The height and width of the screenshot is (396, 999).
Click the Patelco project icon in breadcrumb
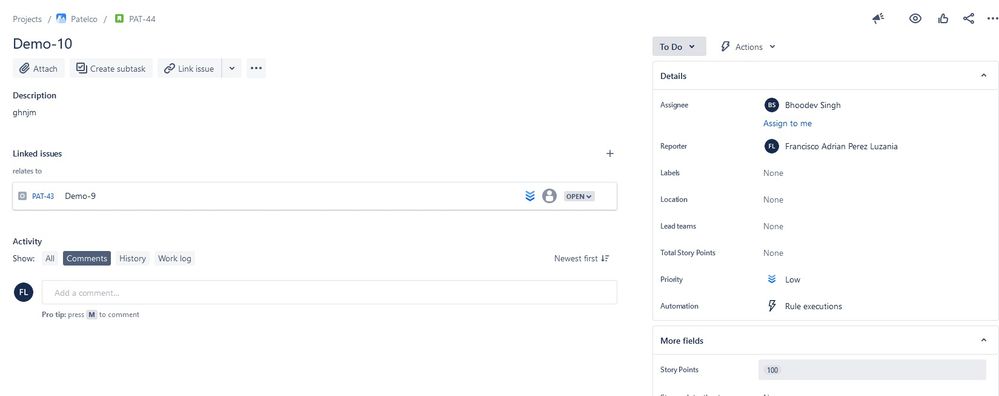[61, 19]
